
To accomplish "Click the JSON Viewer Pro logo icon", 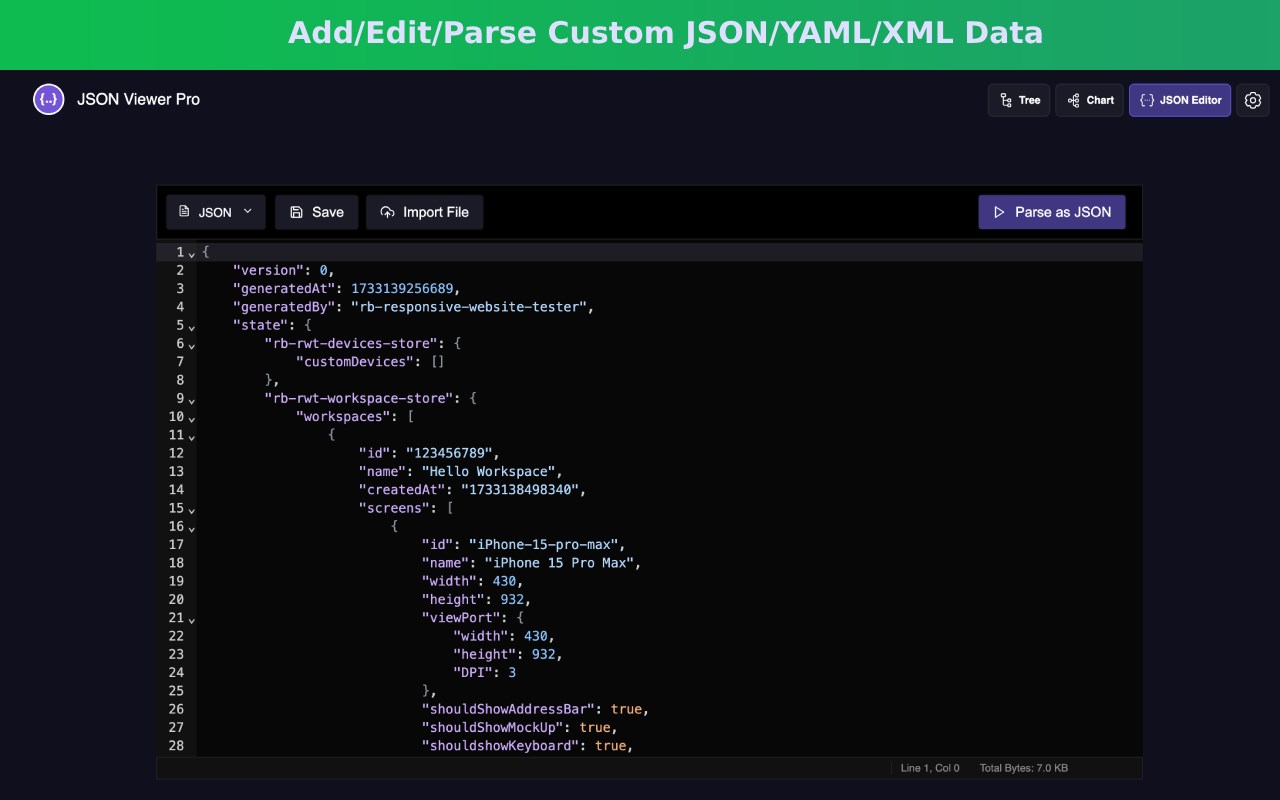I will [48, 99].
